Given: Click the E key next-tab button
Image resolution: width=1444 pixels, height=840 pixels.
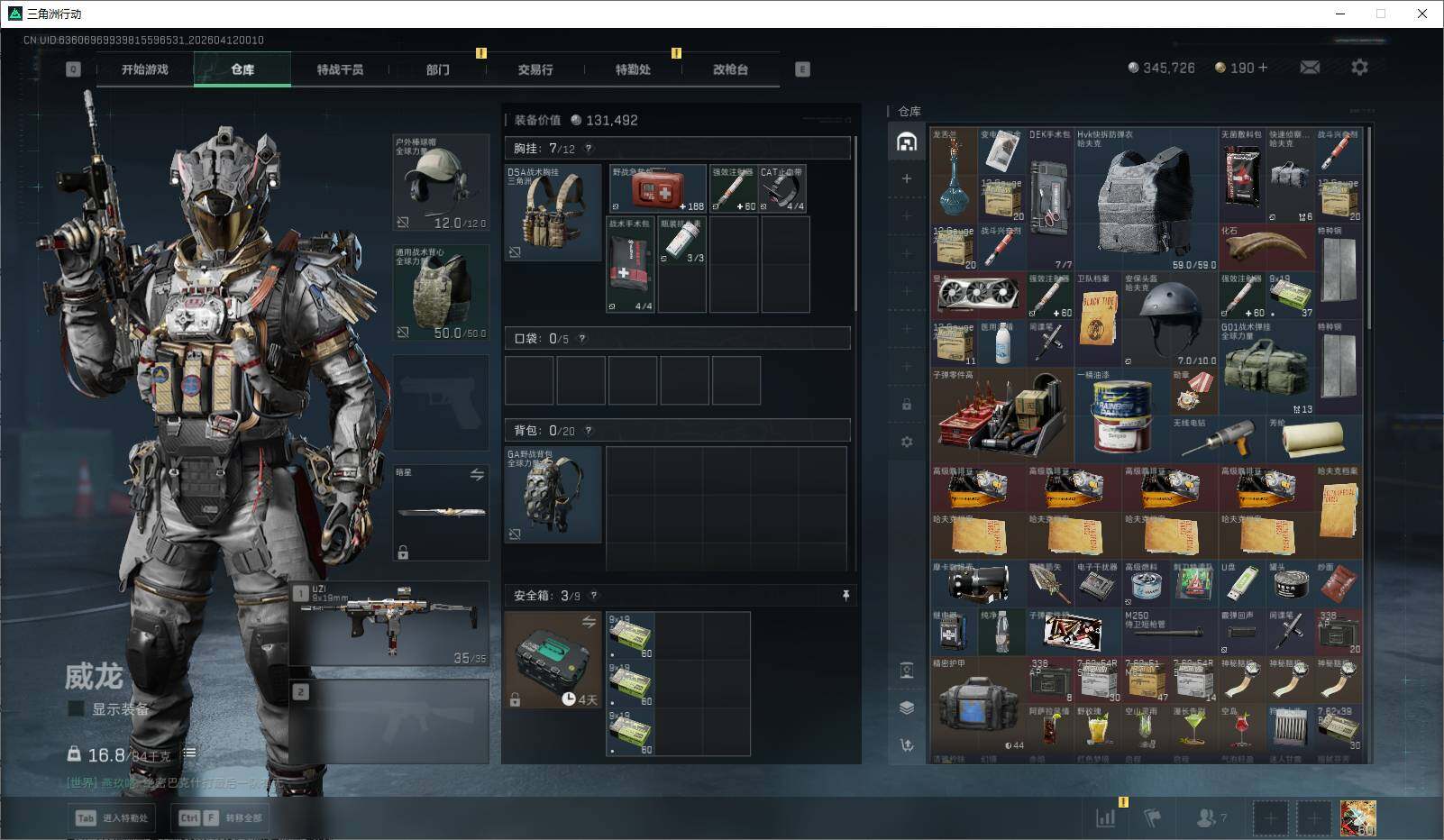Looking at the screenshot, I should click(x=802, y=69).
